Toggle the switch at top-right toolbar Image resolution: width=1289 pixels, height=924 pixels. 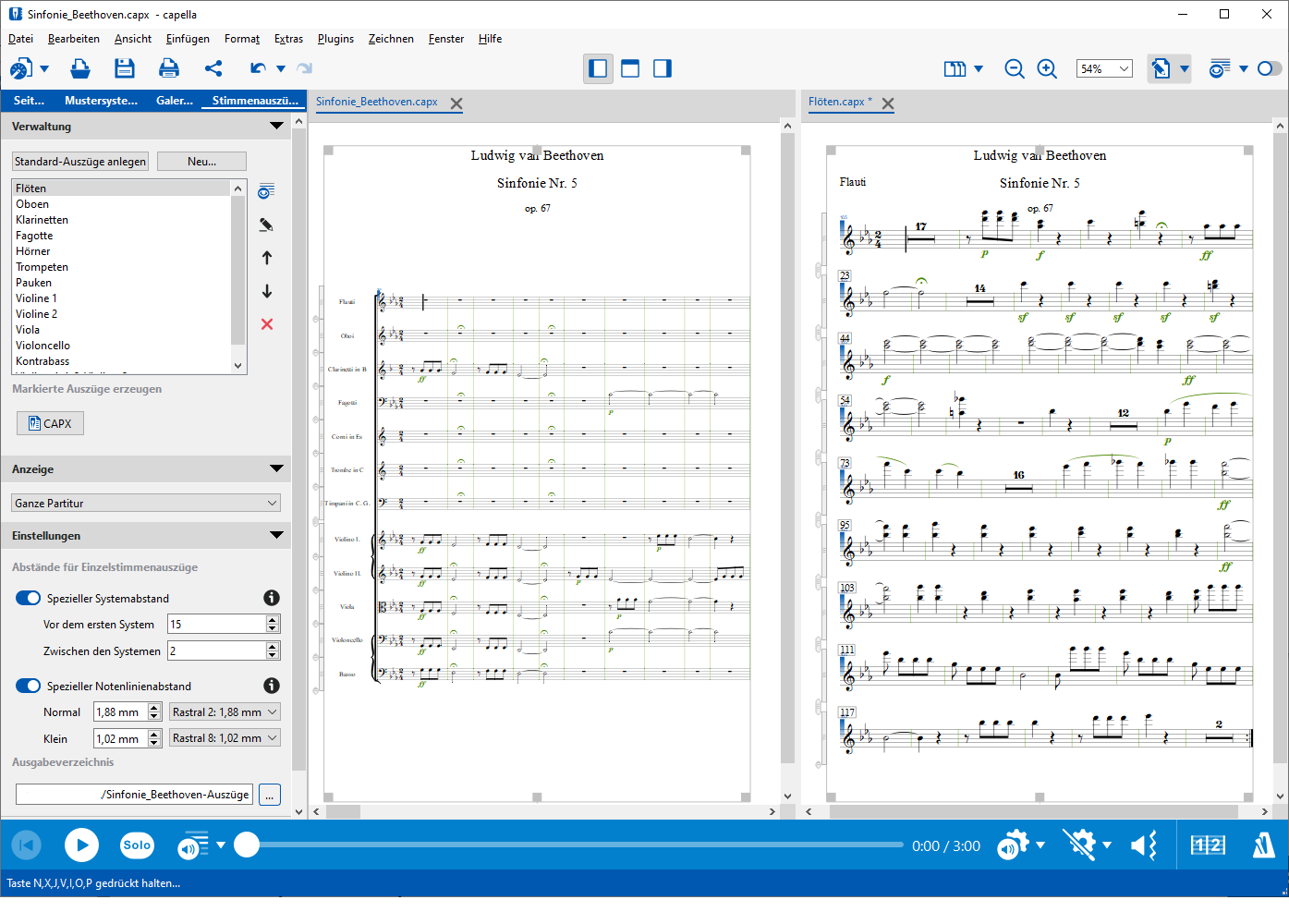tap(1270, 68)
